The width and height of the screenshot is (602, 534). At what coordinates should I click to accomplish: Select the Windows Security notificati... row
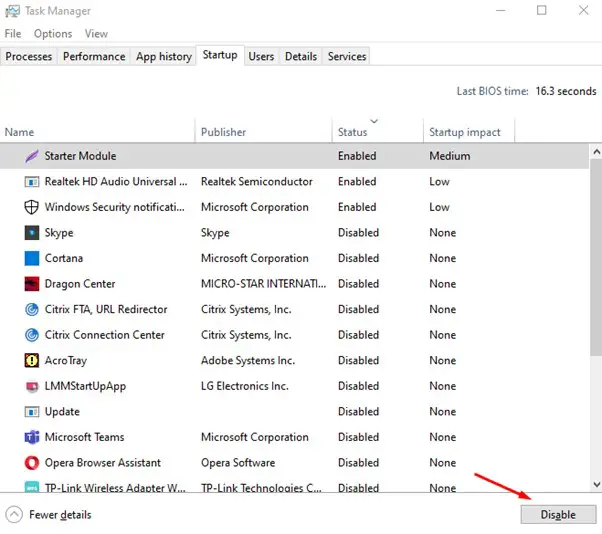click(x=294, y=207)
